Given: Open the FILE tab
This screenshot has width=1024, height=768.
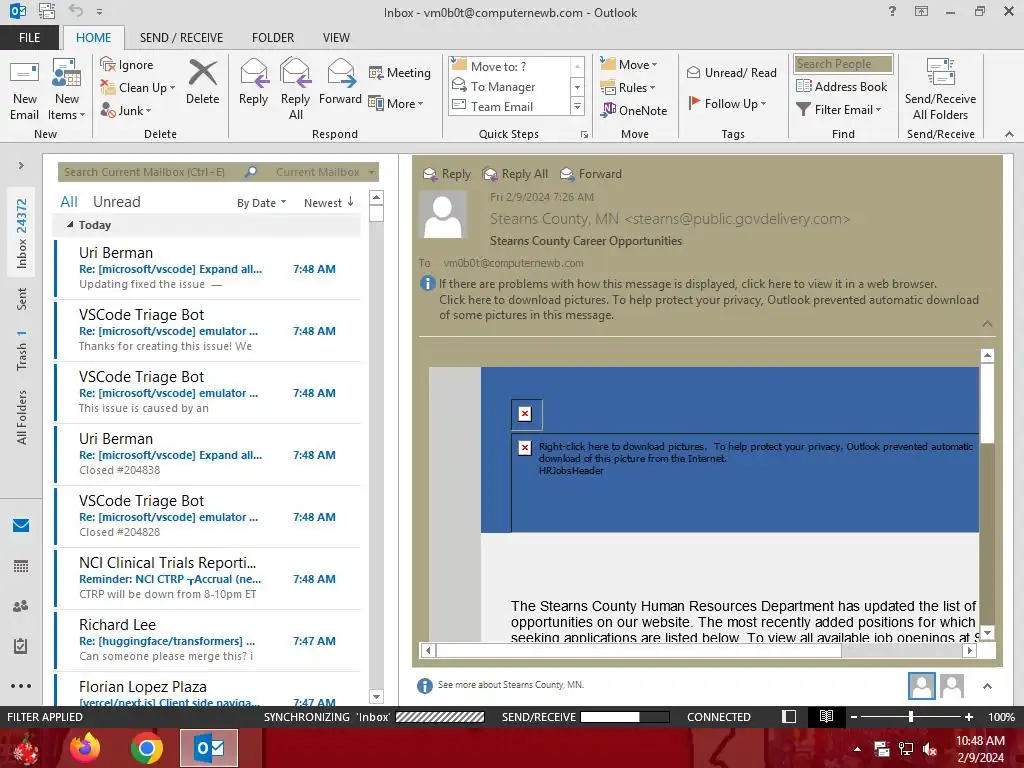Looking at the screenshot, I should [29, 37].
